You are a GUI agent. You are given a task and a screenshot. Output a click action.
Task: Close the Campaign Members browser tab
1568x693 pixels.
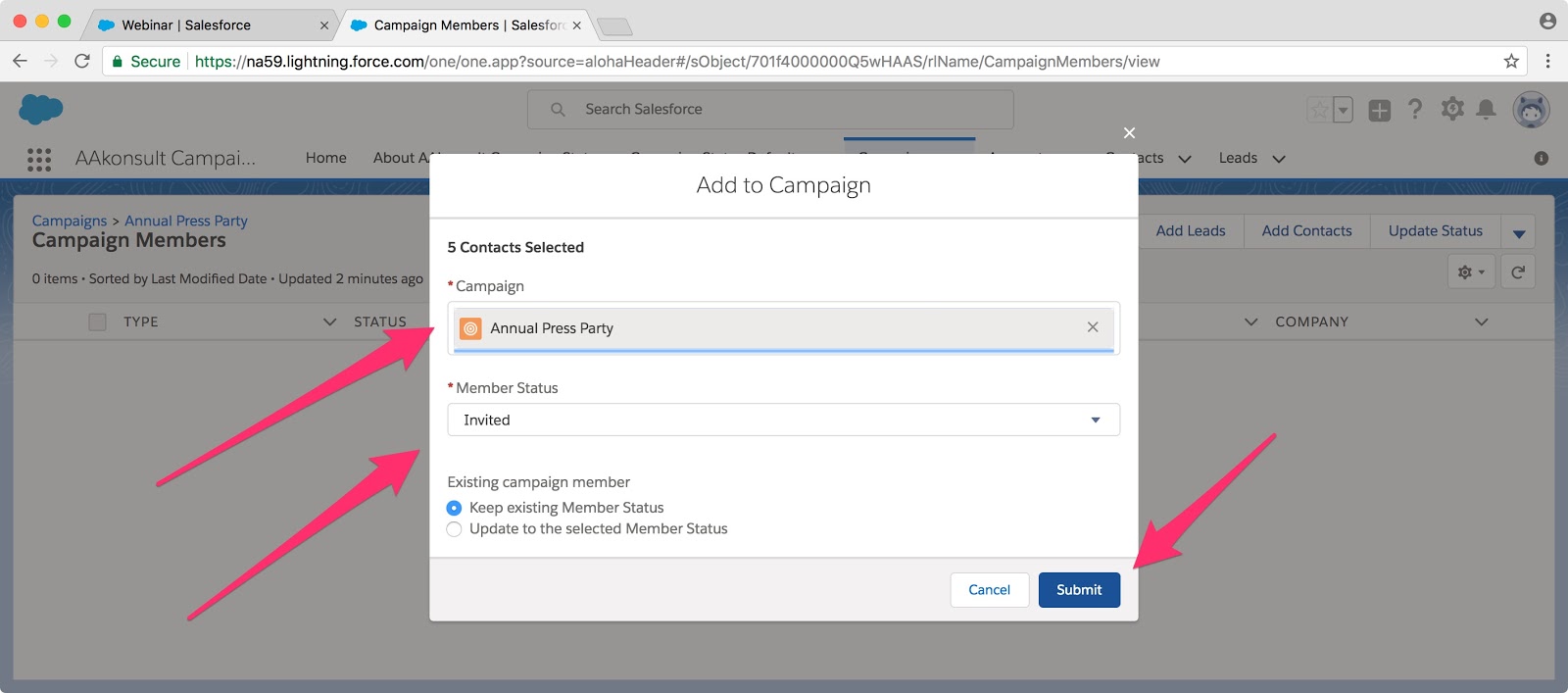tap(577, 25)
